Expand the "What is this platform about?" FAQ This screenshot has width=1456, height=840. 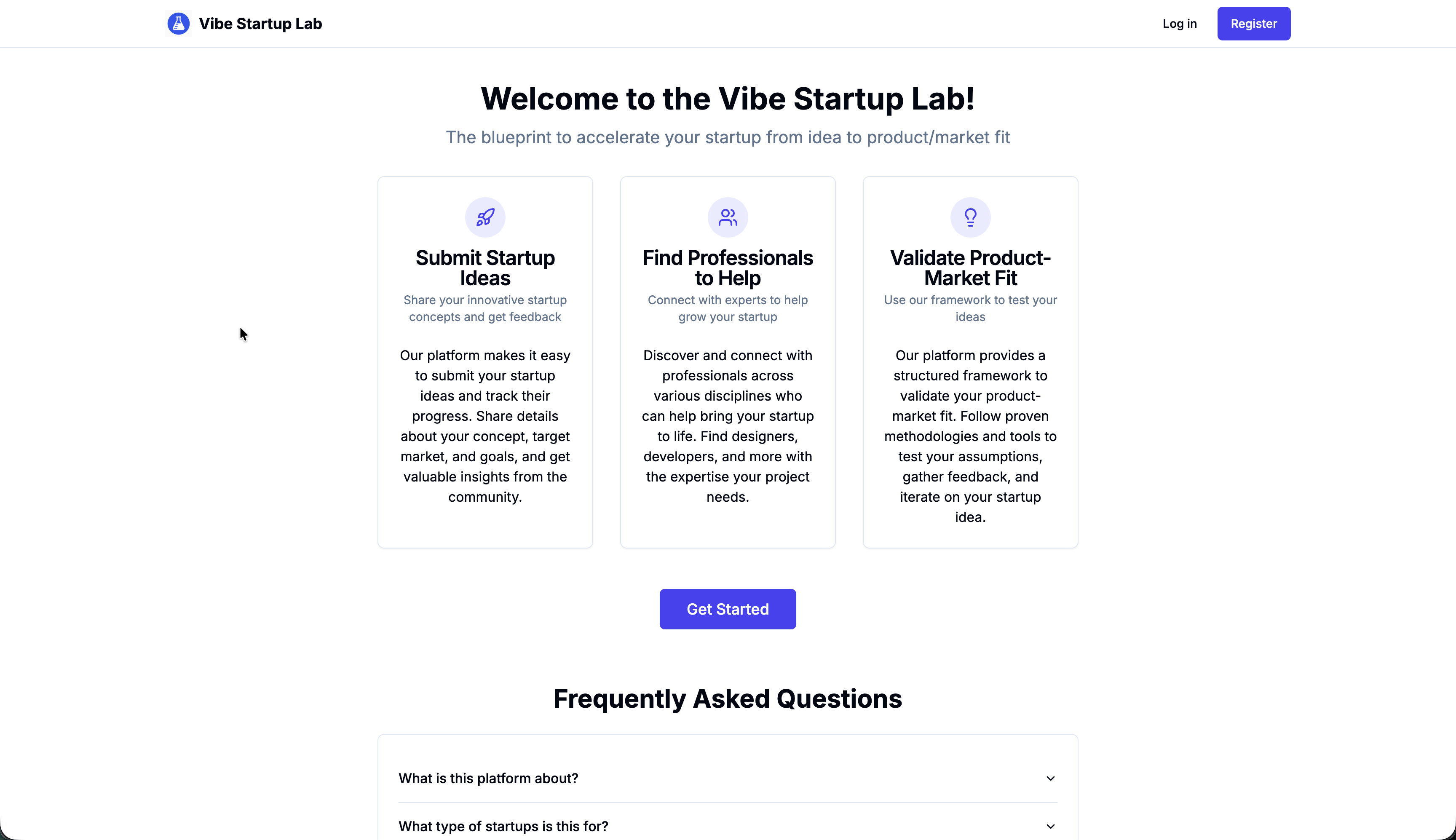(727, 778)
